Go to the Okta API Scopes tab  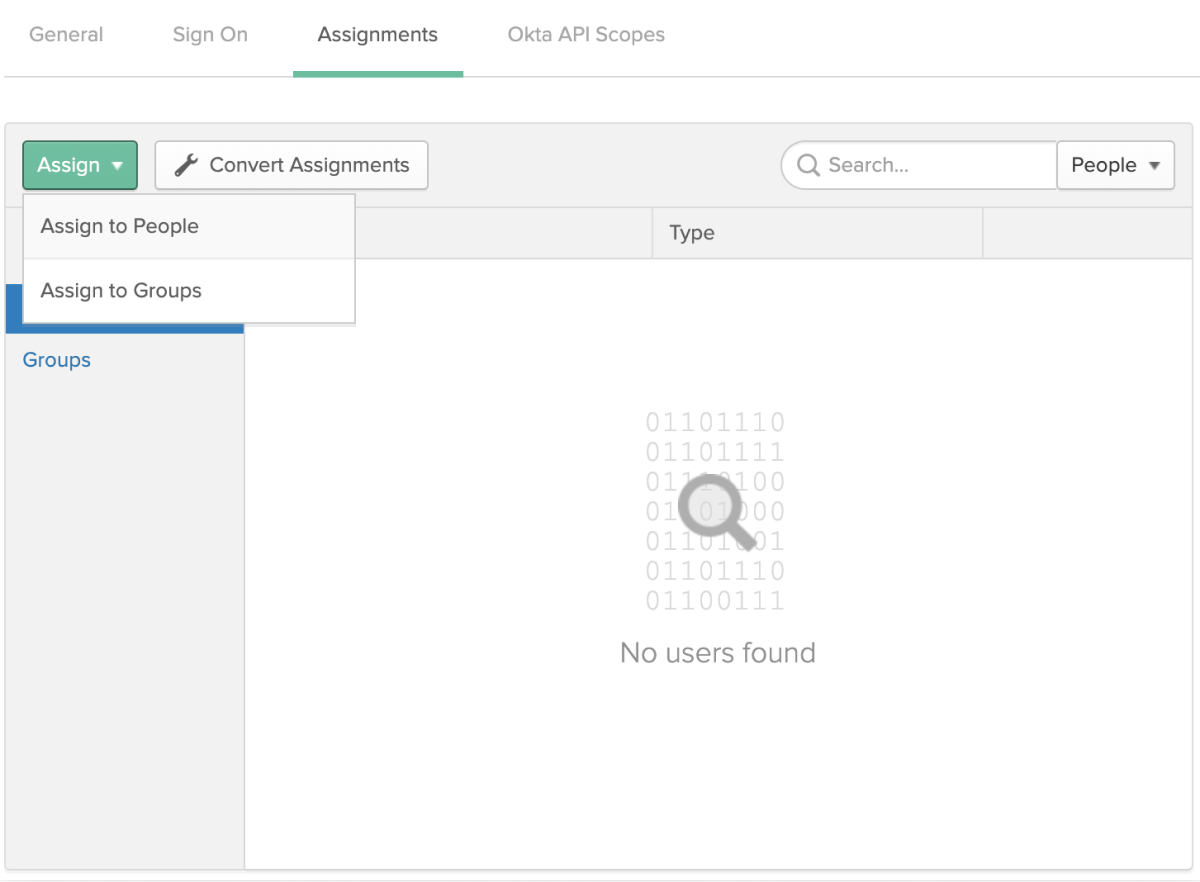[586, 35]
